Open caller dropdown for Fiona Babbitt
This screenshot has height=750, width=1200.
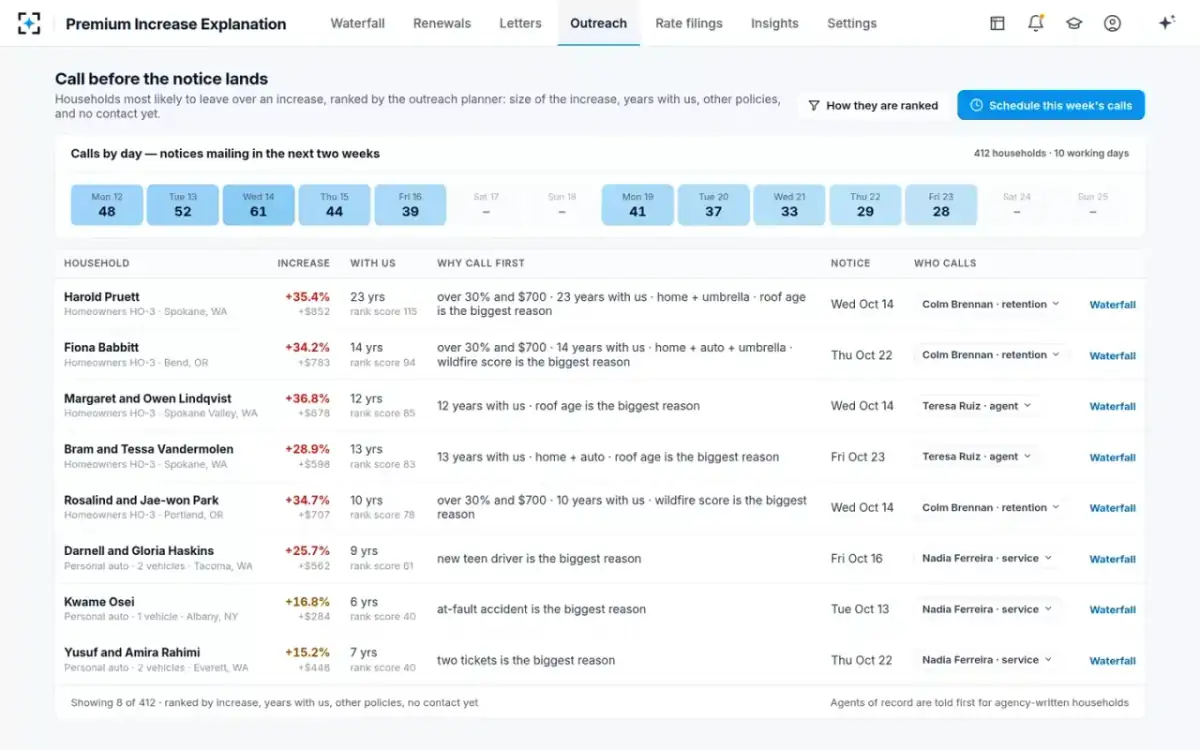point(990,355)
